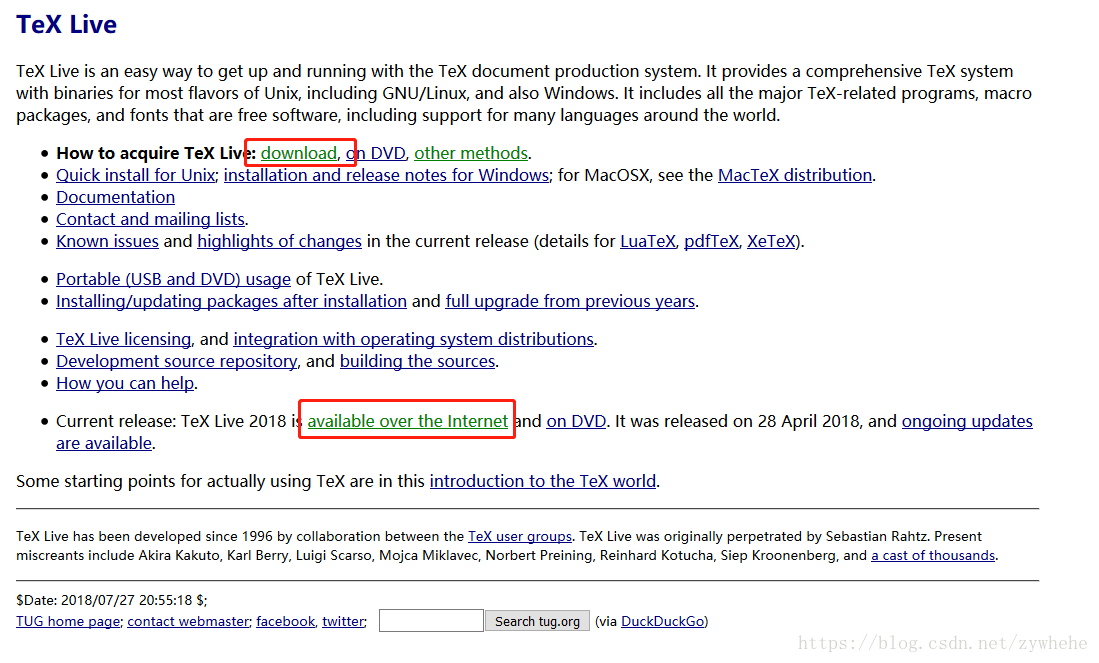Viewport: 1099px width, 663px height.
Task: Visit the MacTeX distribution link
Action: coord(795,175)
